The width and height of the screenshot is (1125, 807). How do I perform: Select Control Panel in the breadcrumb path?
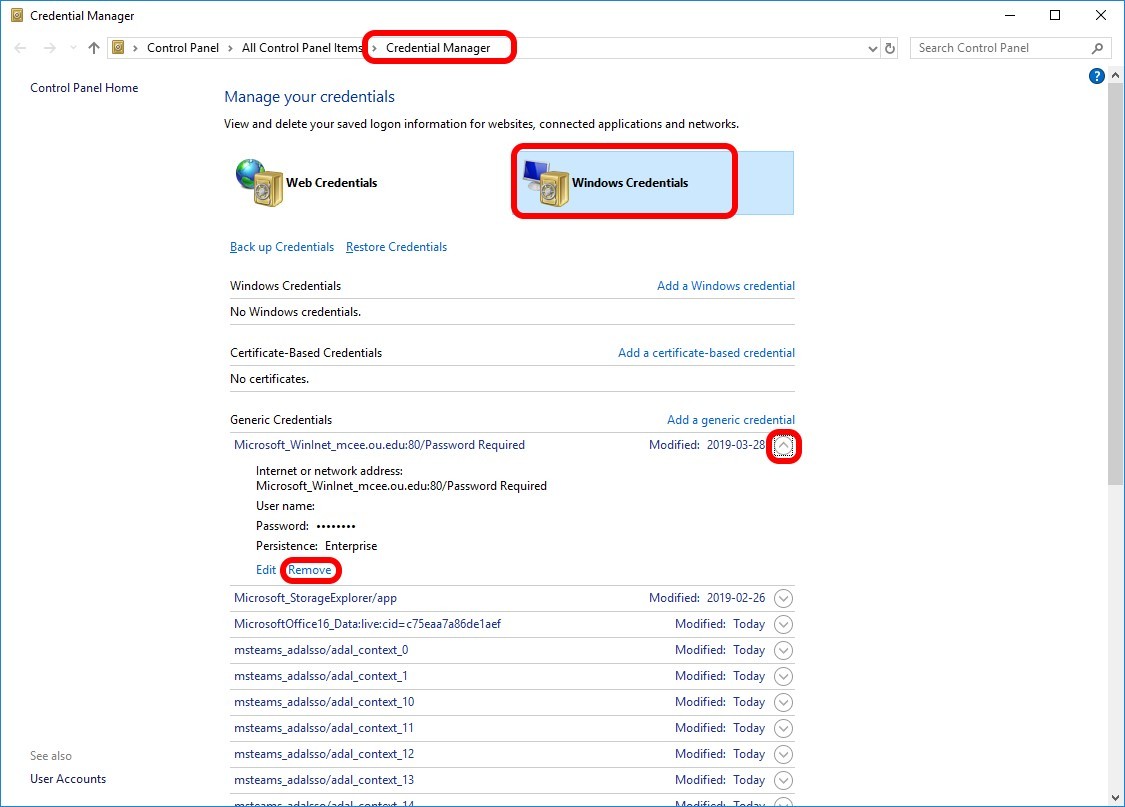182,47
